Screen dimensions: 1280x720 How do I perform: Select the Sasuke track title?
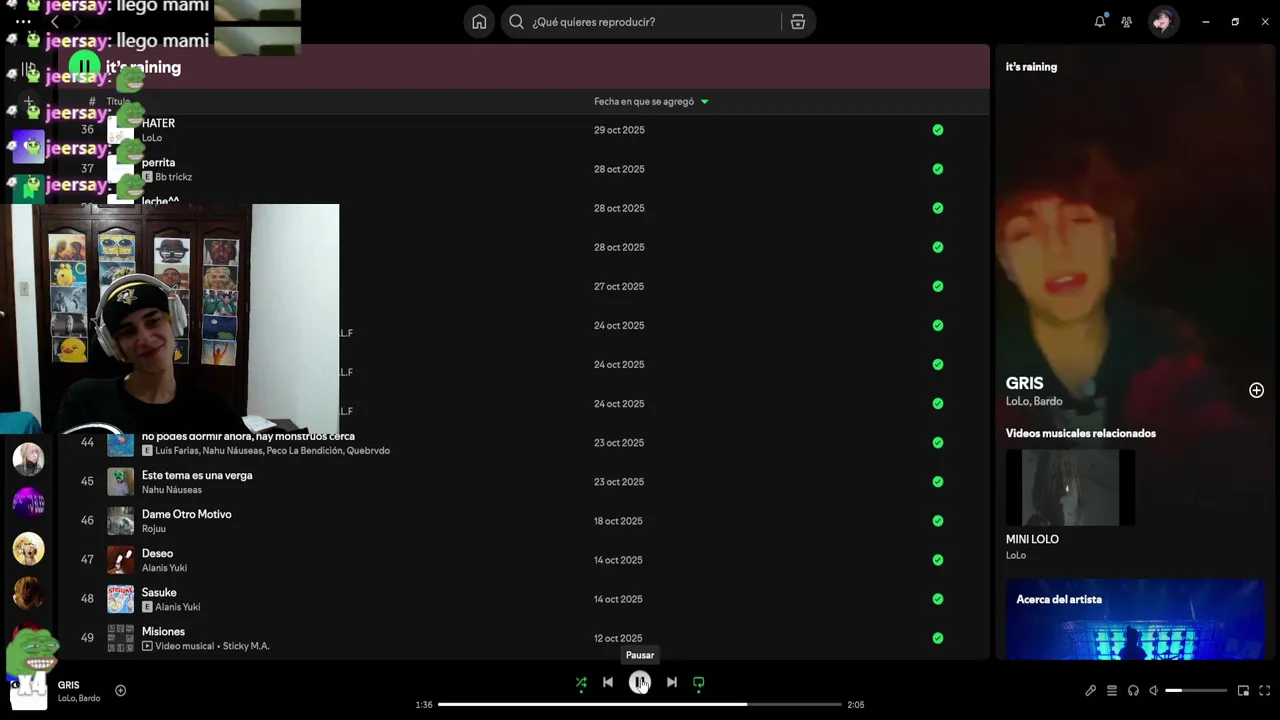(x=159, y=592)
